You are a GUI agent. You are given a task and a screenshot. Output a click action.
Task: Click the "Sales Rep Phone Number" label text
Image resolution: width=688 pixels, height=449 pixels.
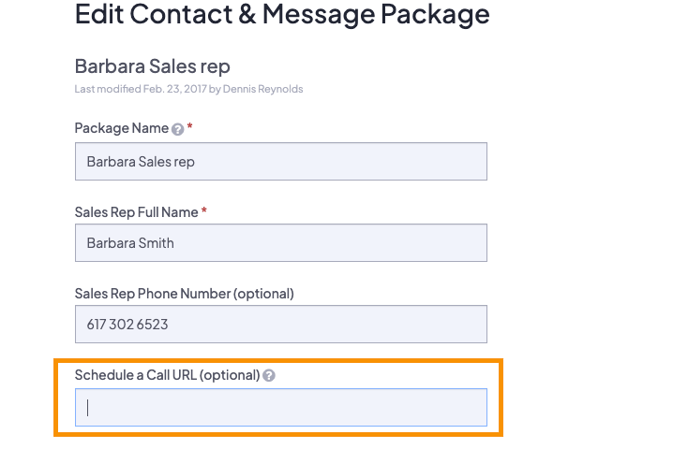click(152, 294)
